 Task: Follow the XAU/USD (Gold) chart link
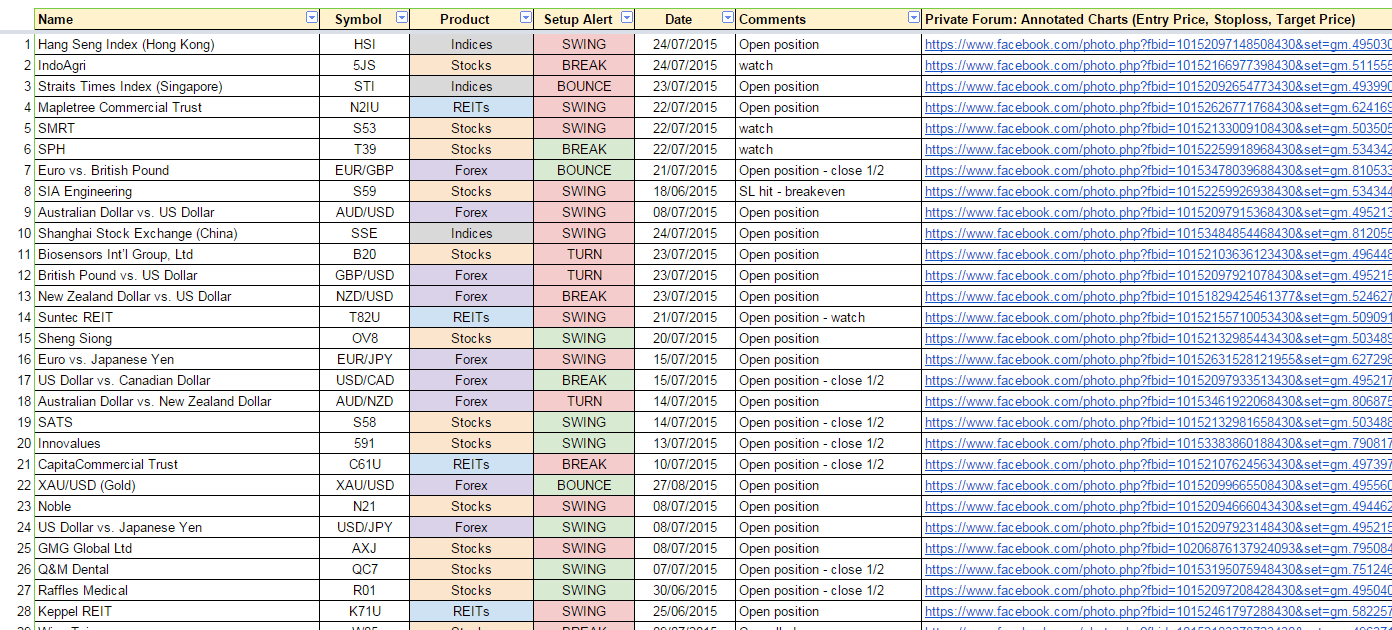pos(1157,486)
